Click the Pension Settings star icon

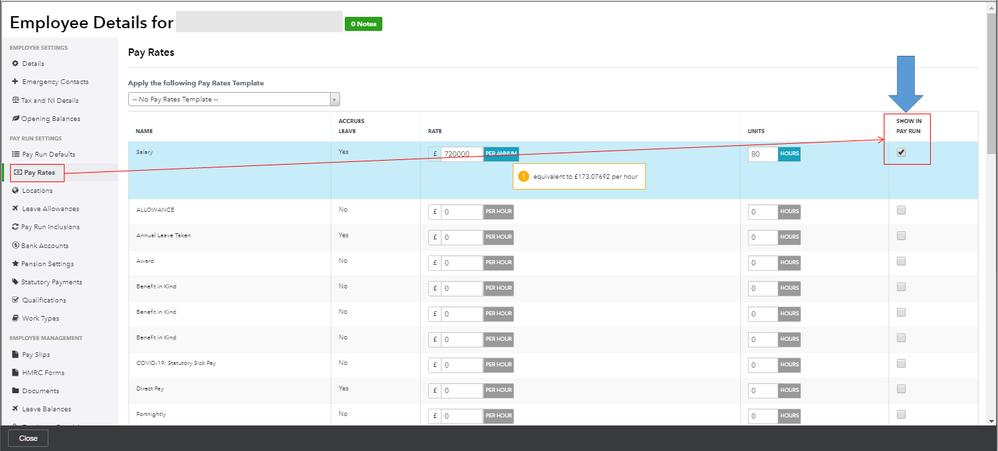(x=16, y=264)
